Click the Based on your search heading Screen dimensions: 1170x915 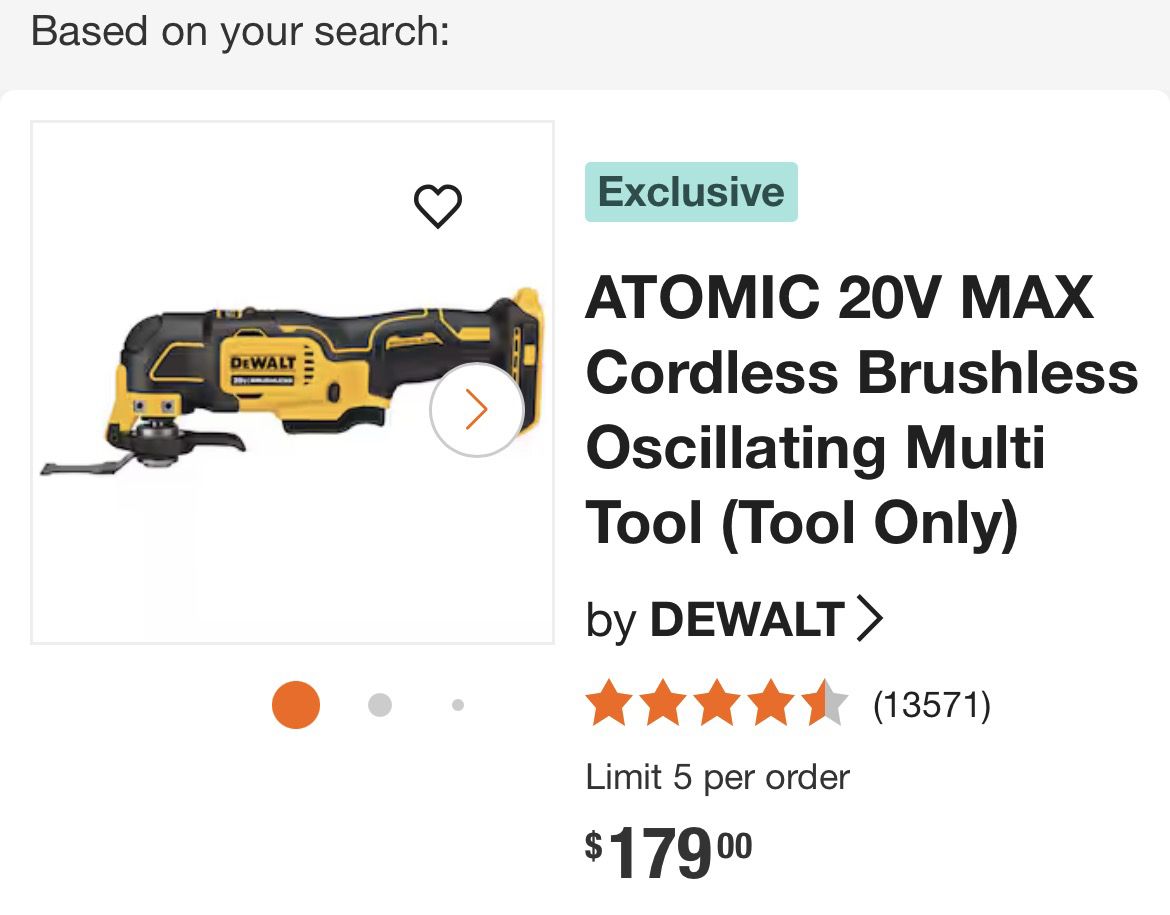[240, 32]
